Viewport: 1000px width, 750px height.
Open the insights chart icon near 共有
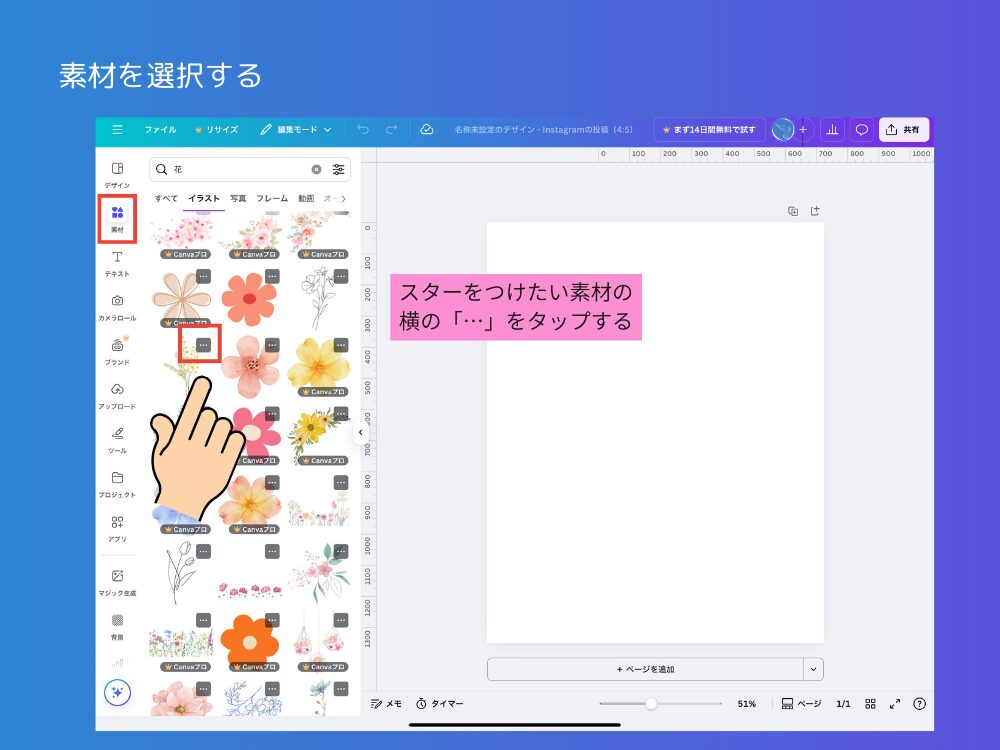tap(833, 129)
